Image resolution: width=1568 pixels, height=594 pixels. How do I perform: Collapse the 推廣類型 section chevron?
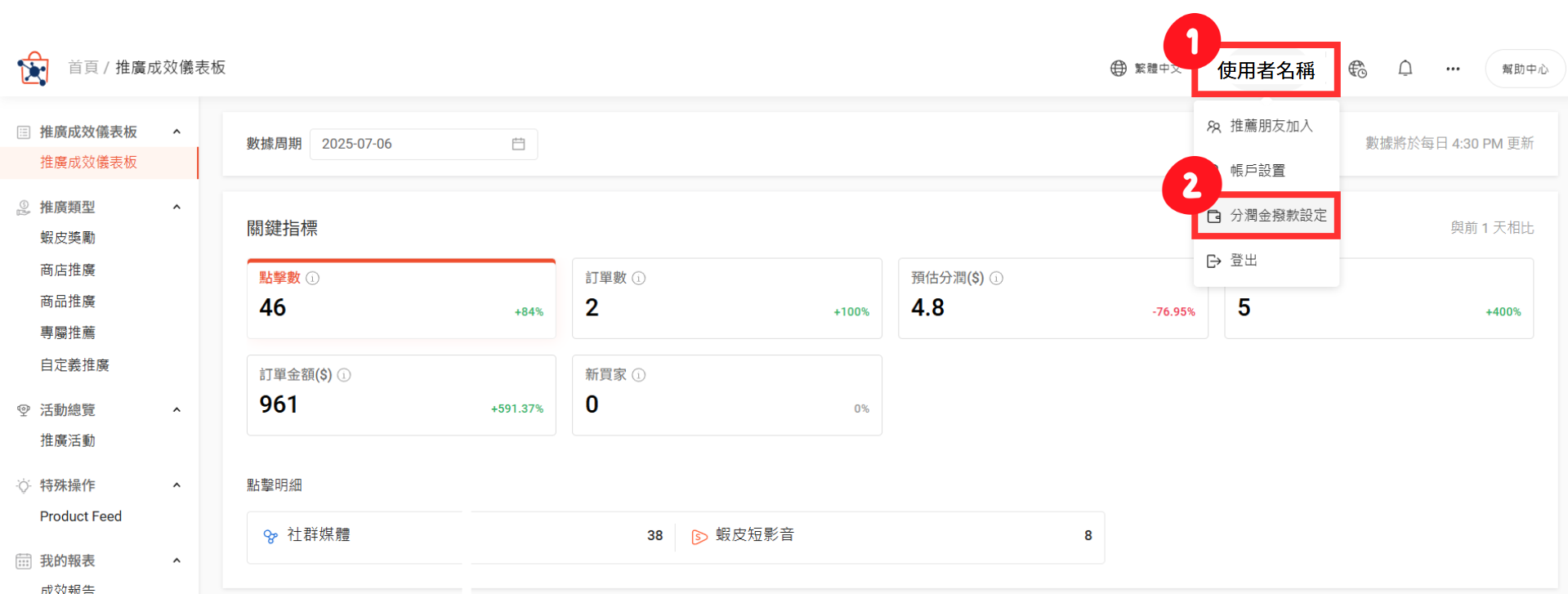[x=176, y=207]
